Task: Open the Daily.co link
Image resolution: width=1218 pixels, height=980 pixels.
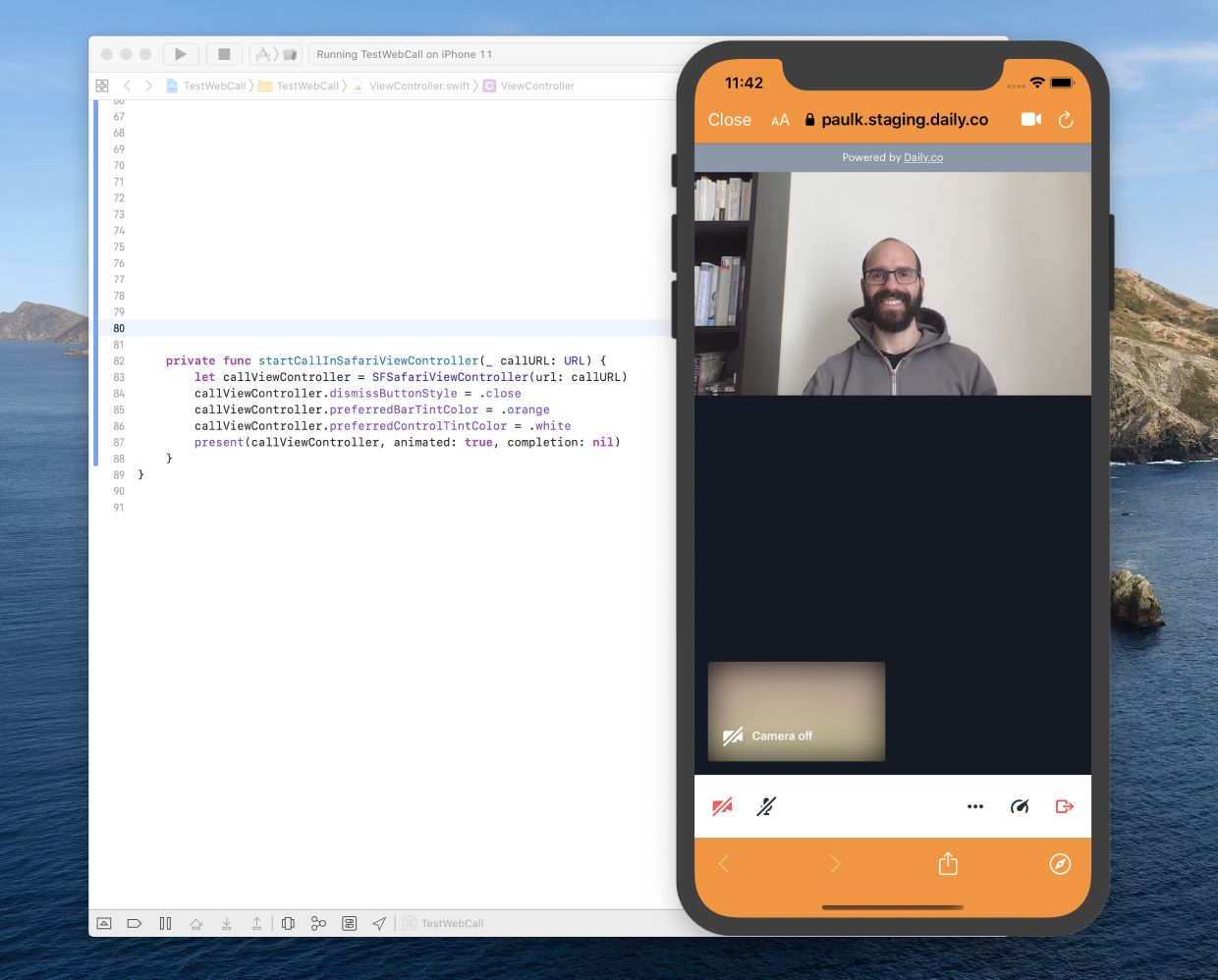Action: (923, 157)
